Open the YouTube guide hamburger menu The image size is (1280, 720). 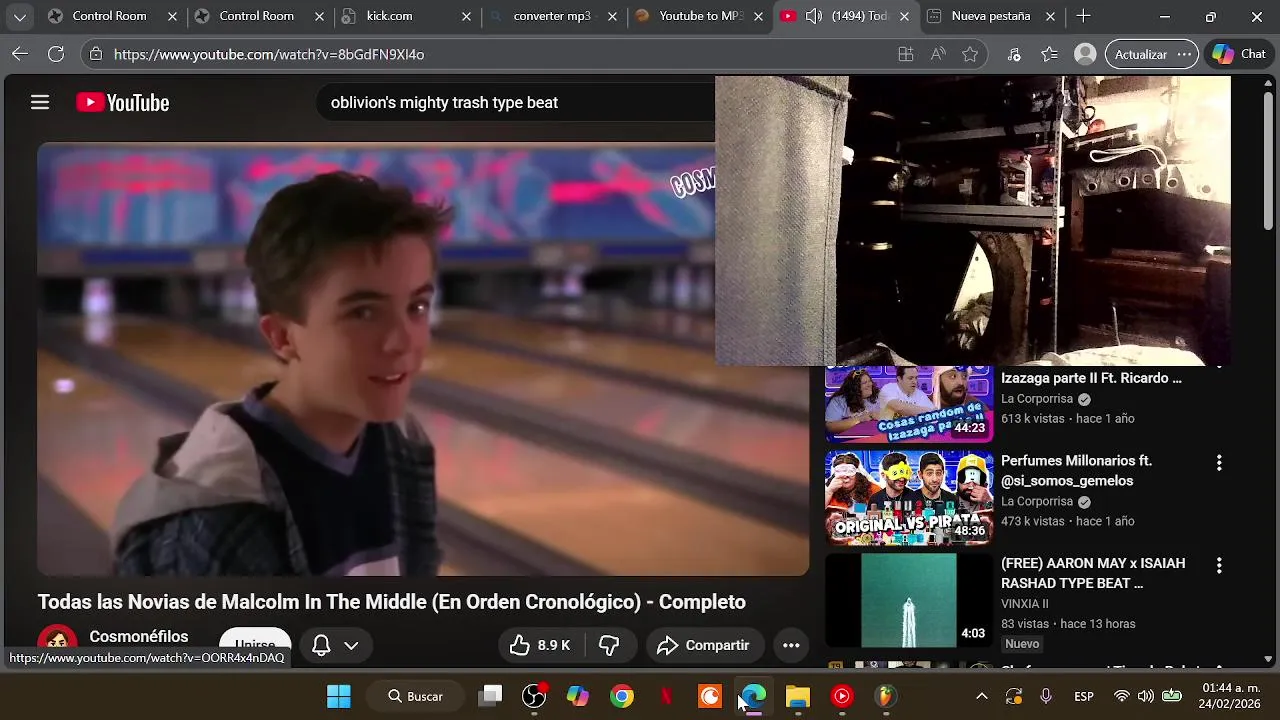(x=40, y=102)
